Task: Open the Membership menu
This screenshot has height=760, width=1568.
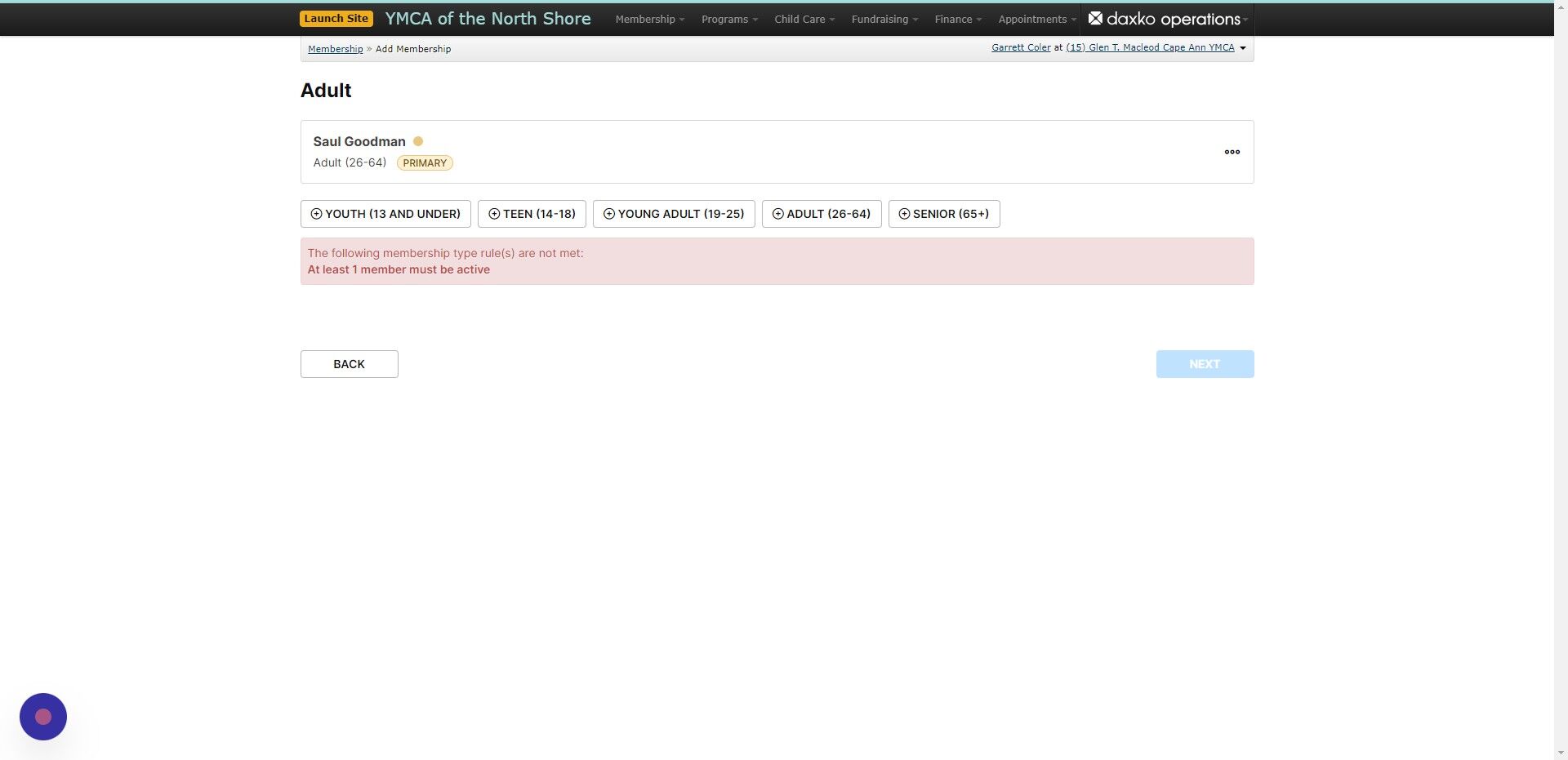Action: click(x=649, y=19)
